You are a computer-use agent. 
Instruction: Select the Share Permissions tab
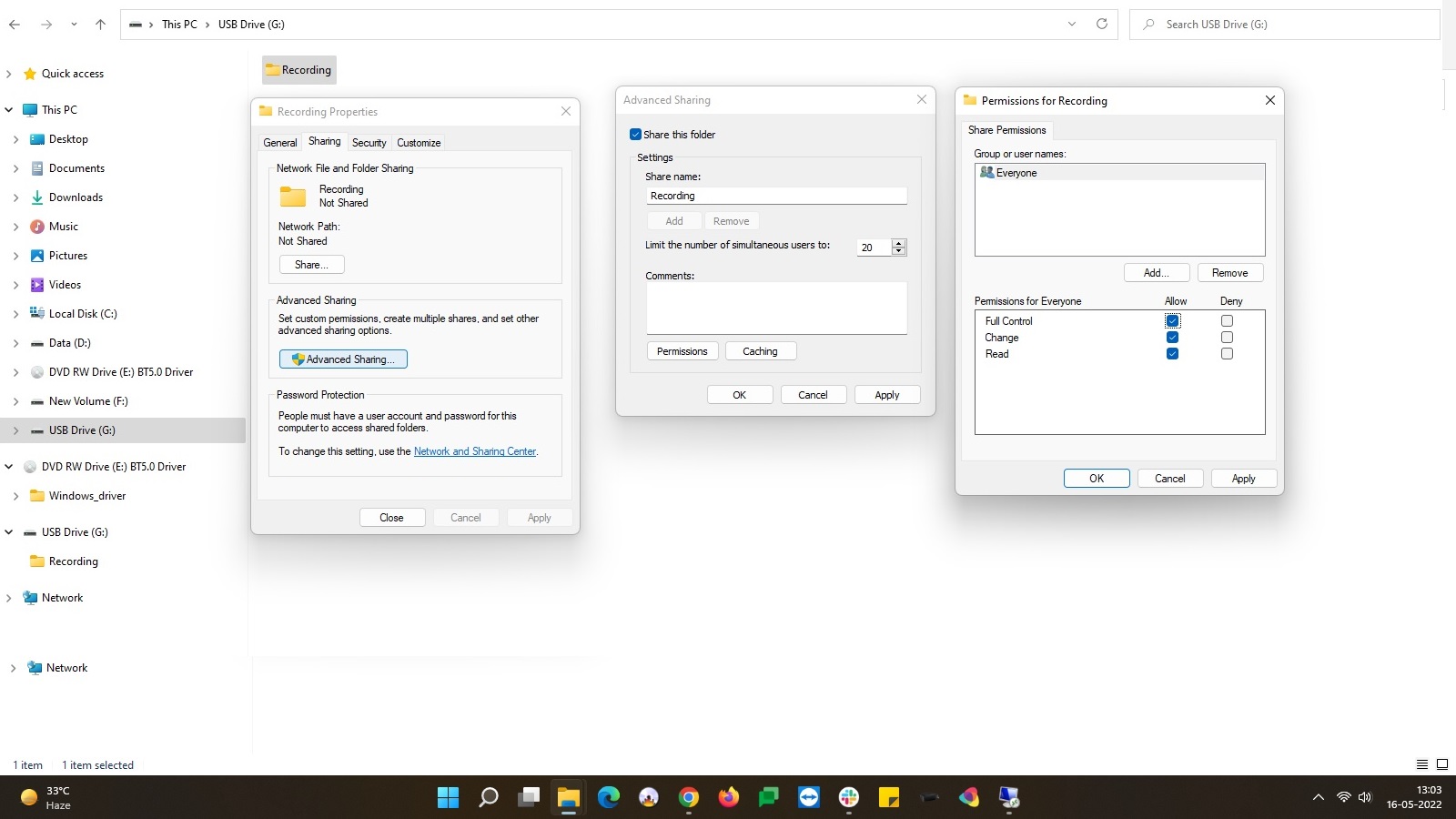[x=1006, y=130]
